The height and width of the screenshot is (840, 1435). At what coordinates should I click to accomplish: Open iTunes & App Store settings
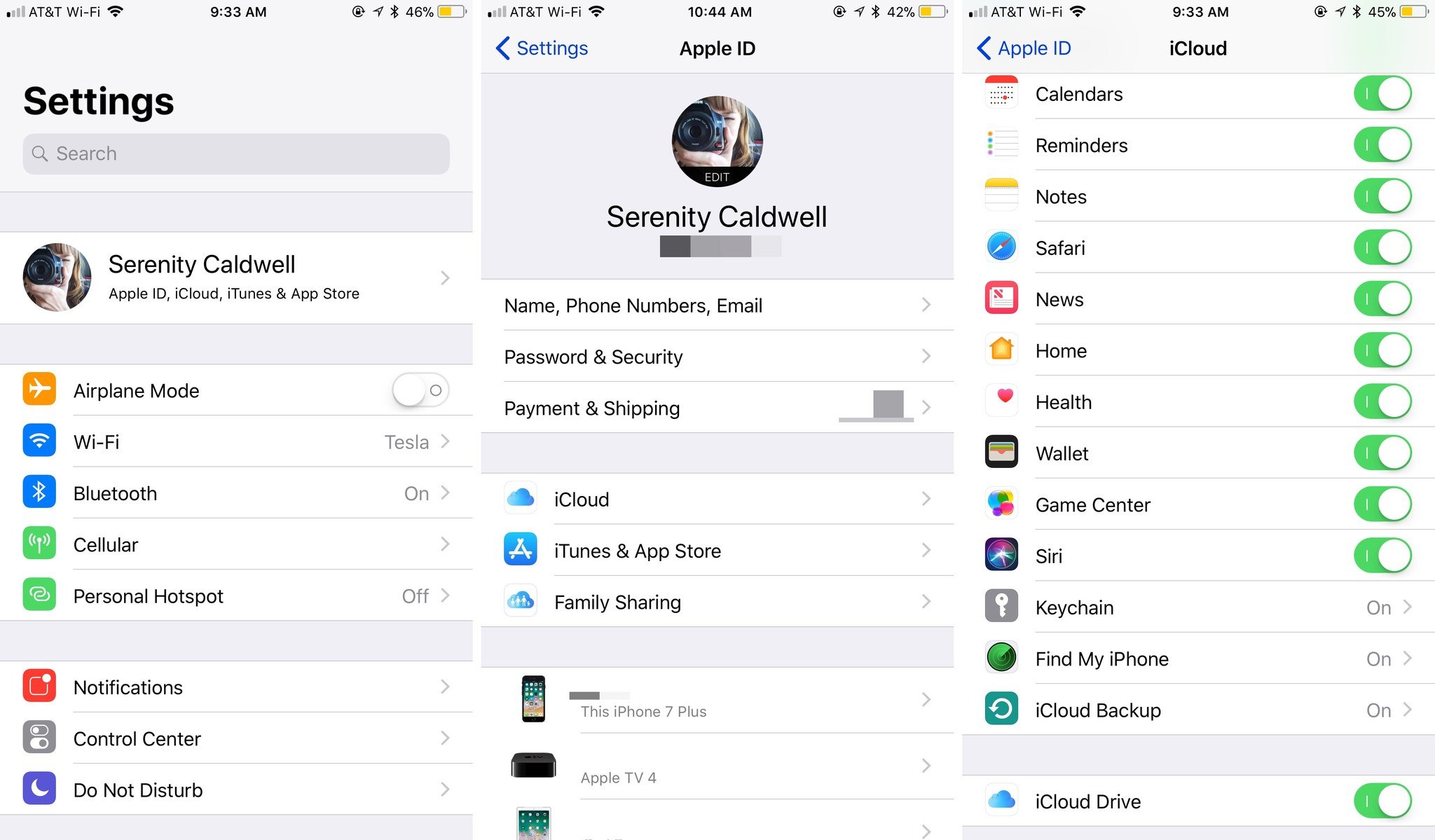coord(715,549)
